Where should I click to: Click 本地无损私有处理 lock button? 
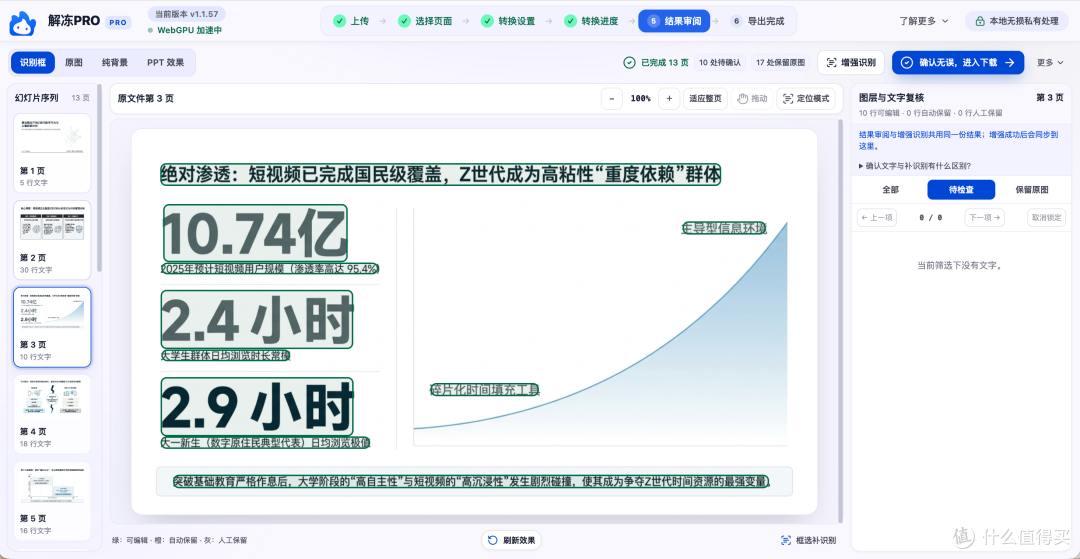point(1017,21)
